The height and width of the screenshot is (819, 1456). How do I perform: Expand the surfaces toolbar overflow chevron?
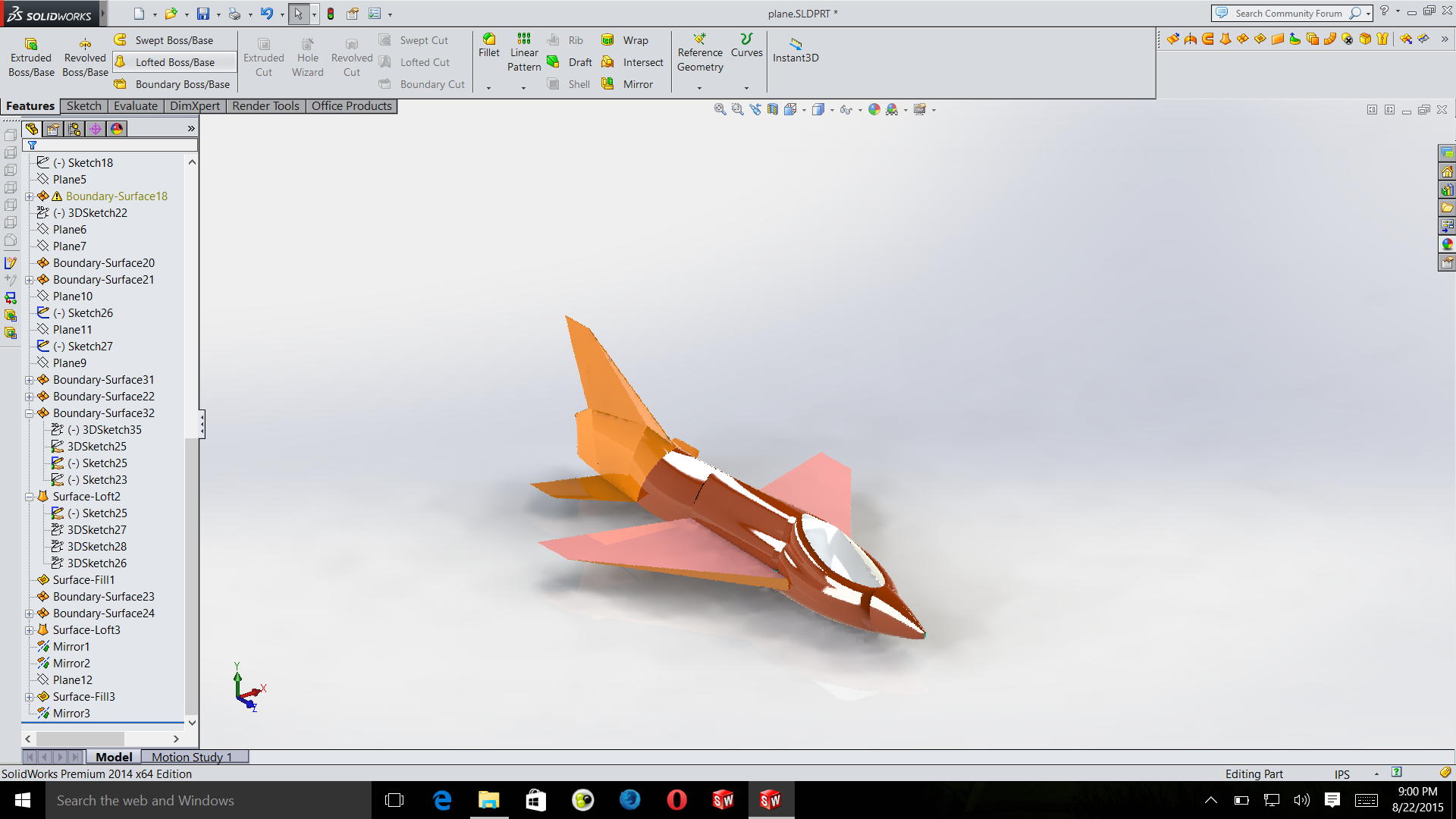1445,39
